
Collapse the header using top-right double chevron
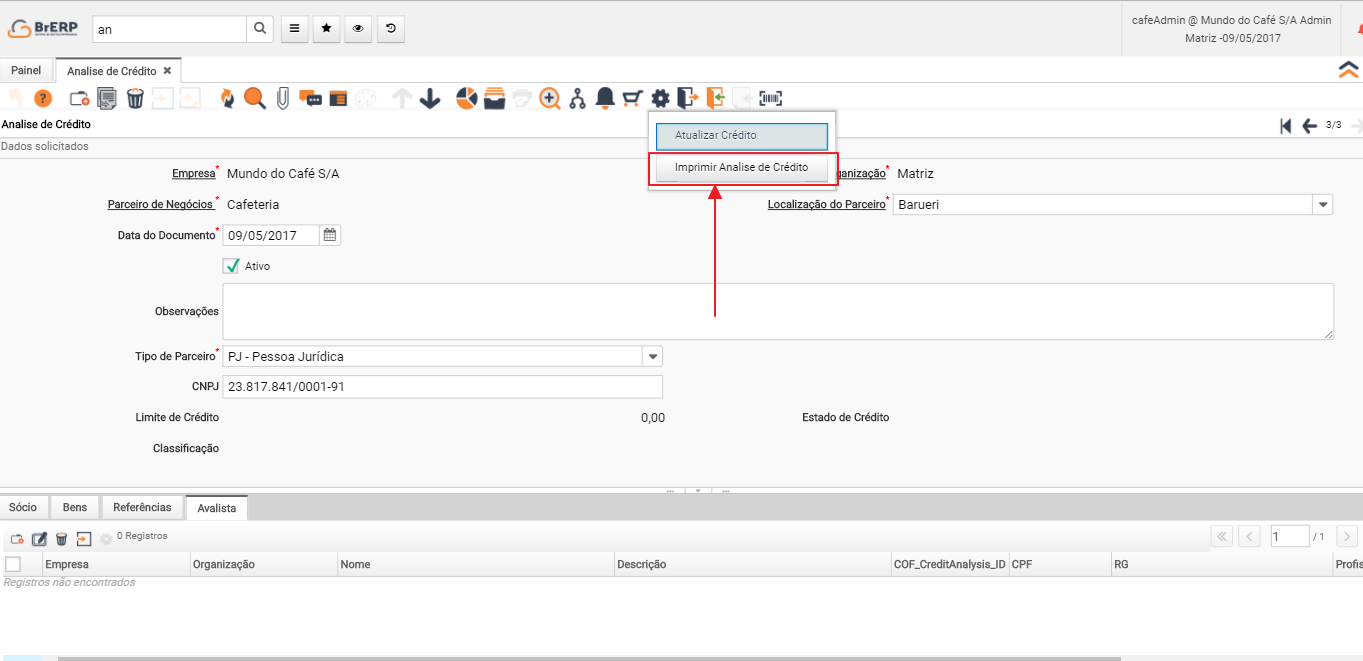(x=1348, y=69)
